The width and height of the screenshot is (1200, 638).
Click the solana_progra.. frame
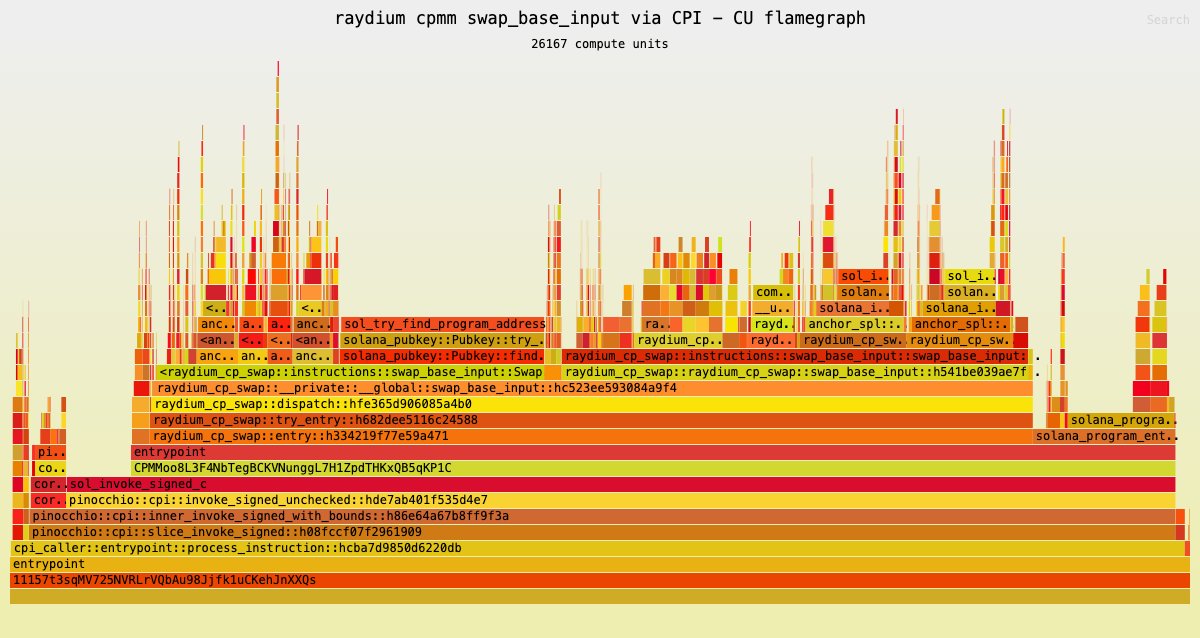pos(1121,420)
